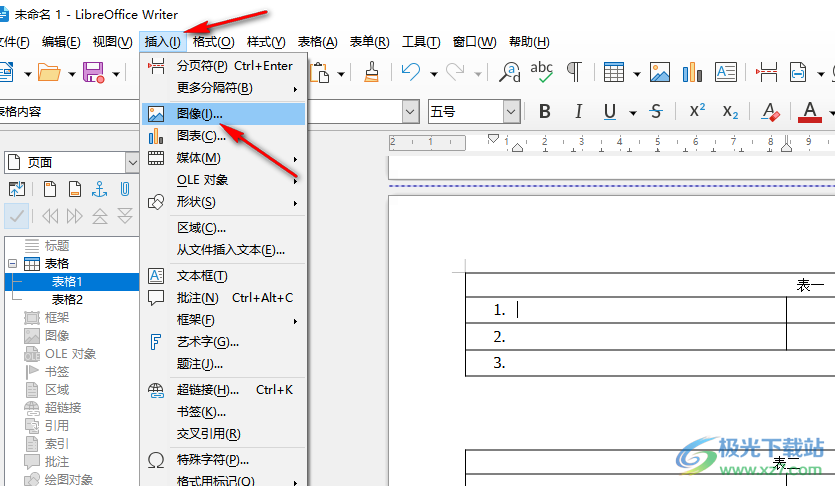This screenshot has height=486, width=835.
Task: Click the Navigator anchor icon
Action: pyautogui.click(x=100, y=189)
